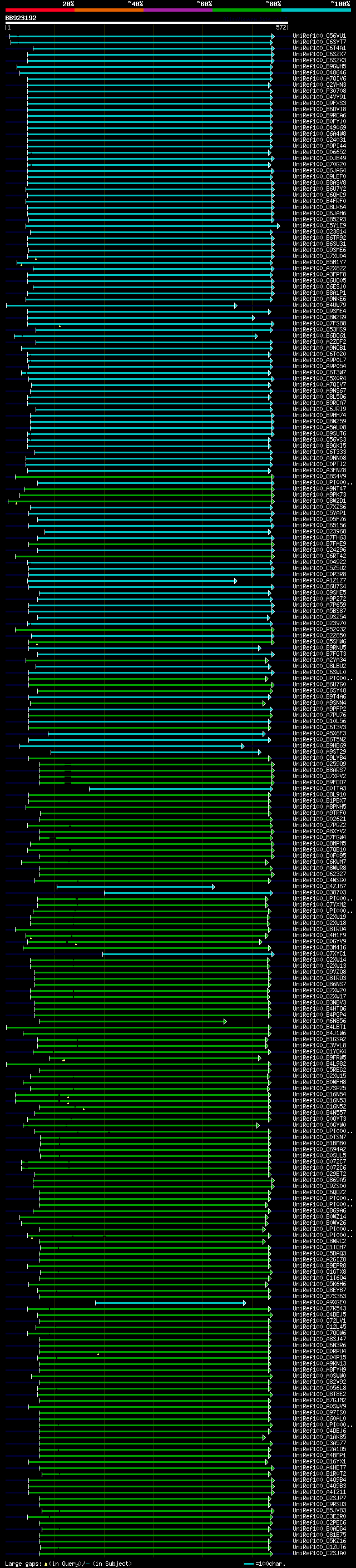This screenshot has height=1568, width=356.
Task: Select the UniRef100_B5M1Y7 label
Action: 319,263
